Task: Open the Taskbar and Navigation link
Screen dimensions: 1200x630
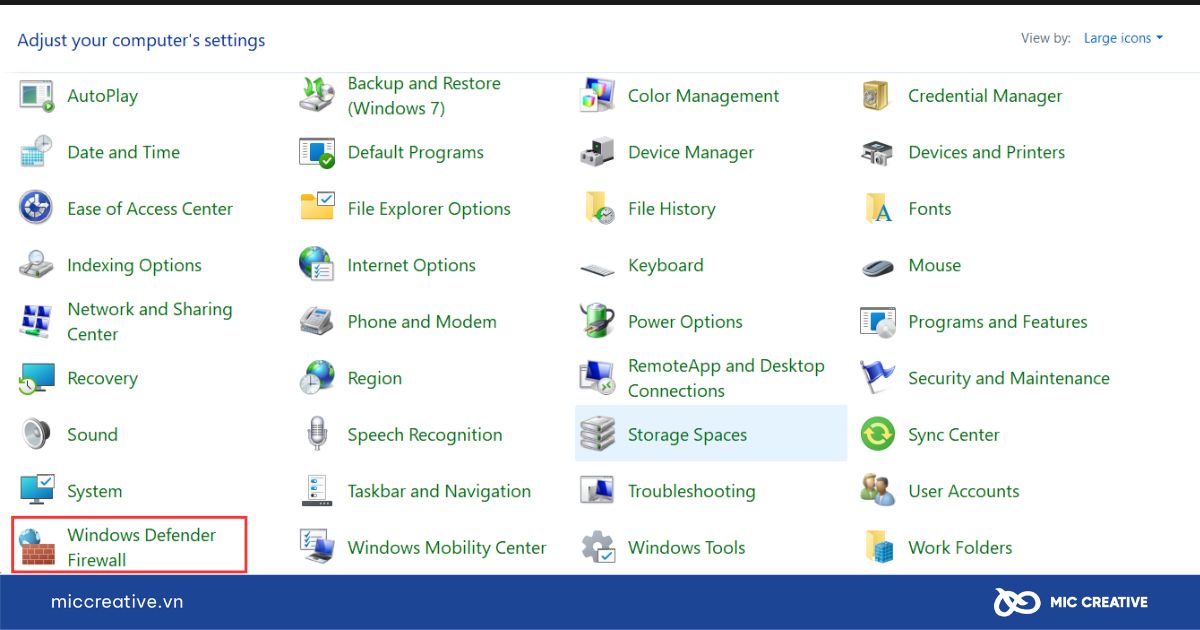Action: click(x=439, y=491)
